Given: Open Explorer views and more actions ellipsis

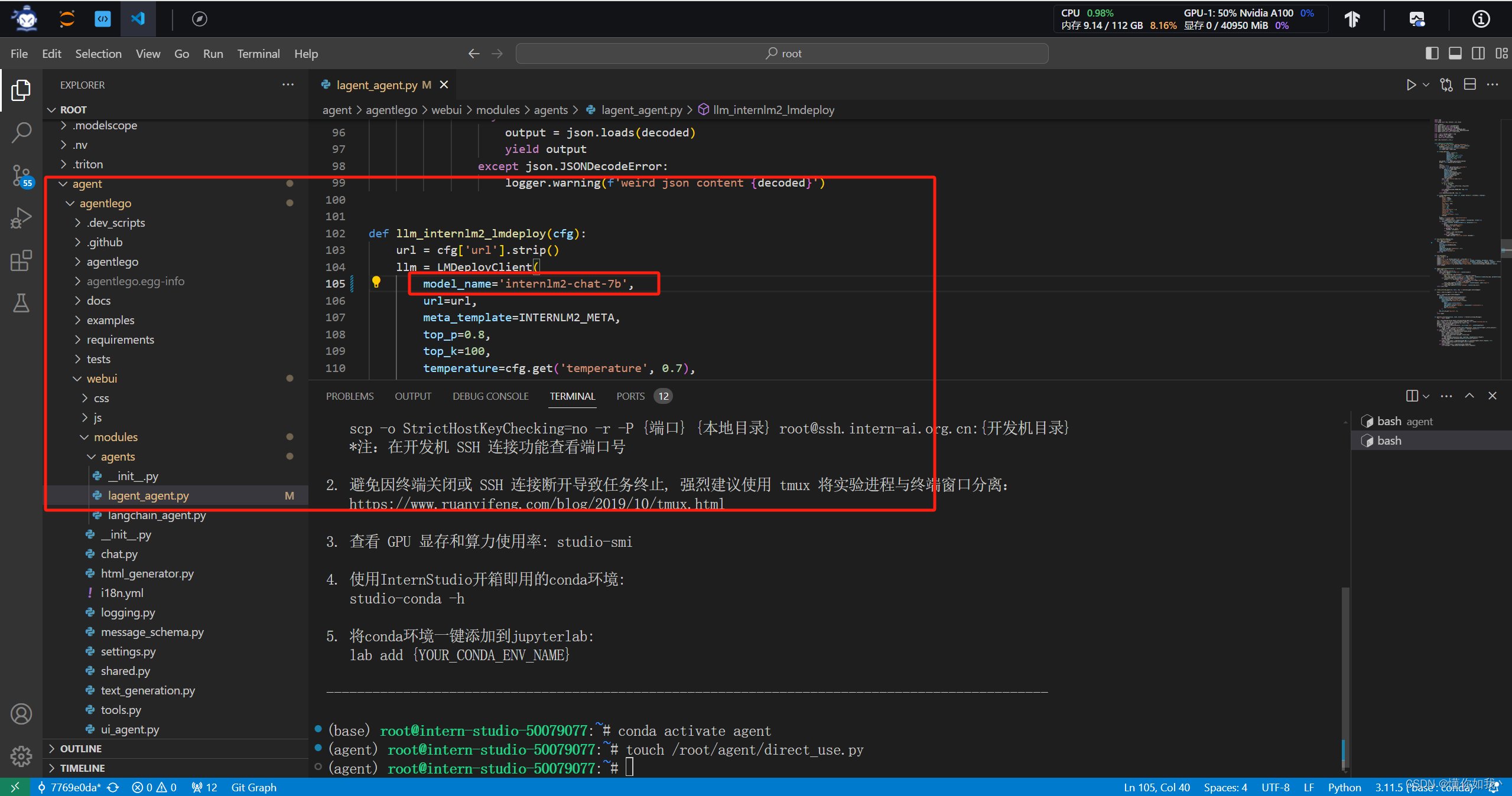Looking at the screenshot, I should coord(288,85).
